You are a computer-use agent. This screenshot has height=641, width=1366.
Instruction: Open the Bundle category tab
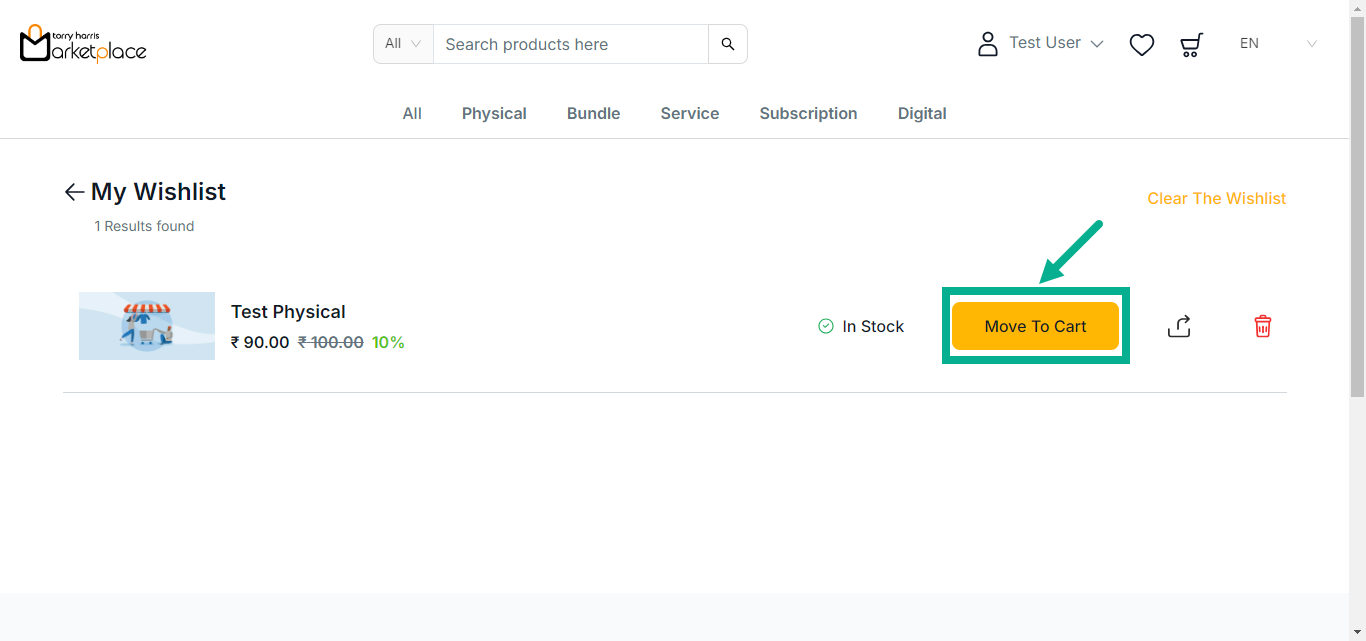[593, 114]
